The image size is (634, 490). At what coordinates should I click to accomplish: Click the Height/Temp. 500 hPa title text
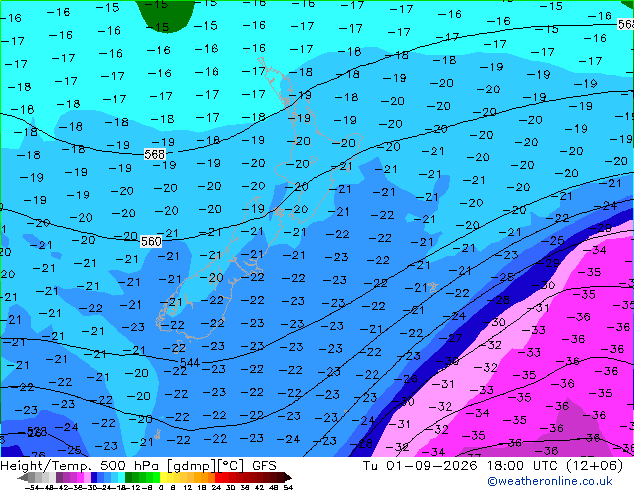(81, 466)
